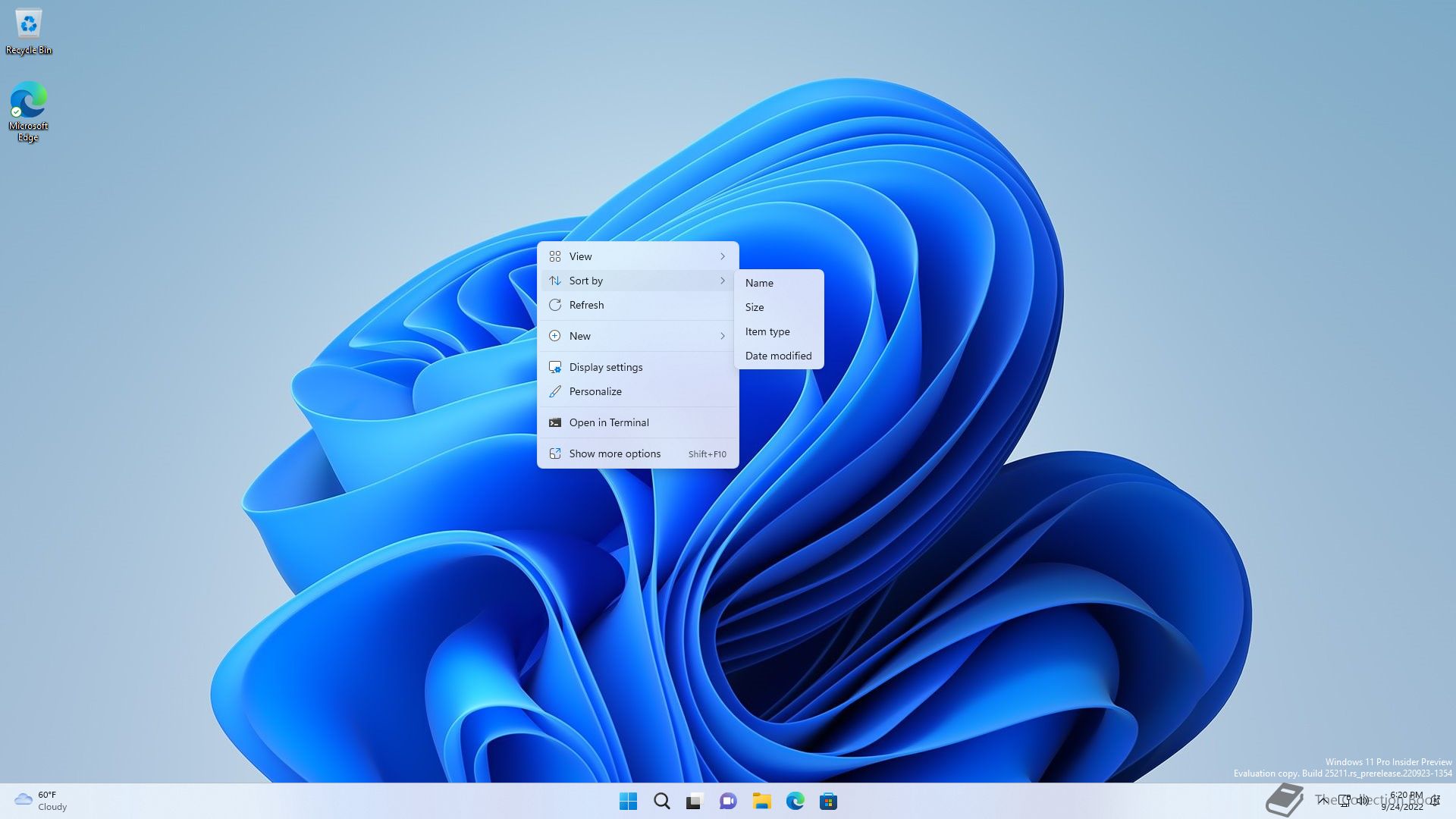The width and height of the screenshot is (1456, 819).
Task: Select the Recycle Bin desktop icon
Action: coord(29,32)
